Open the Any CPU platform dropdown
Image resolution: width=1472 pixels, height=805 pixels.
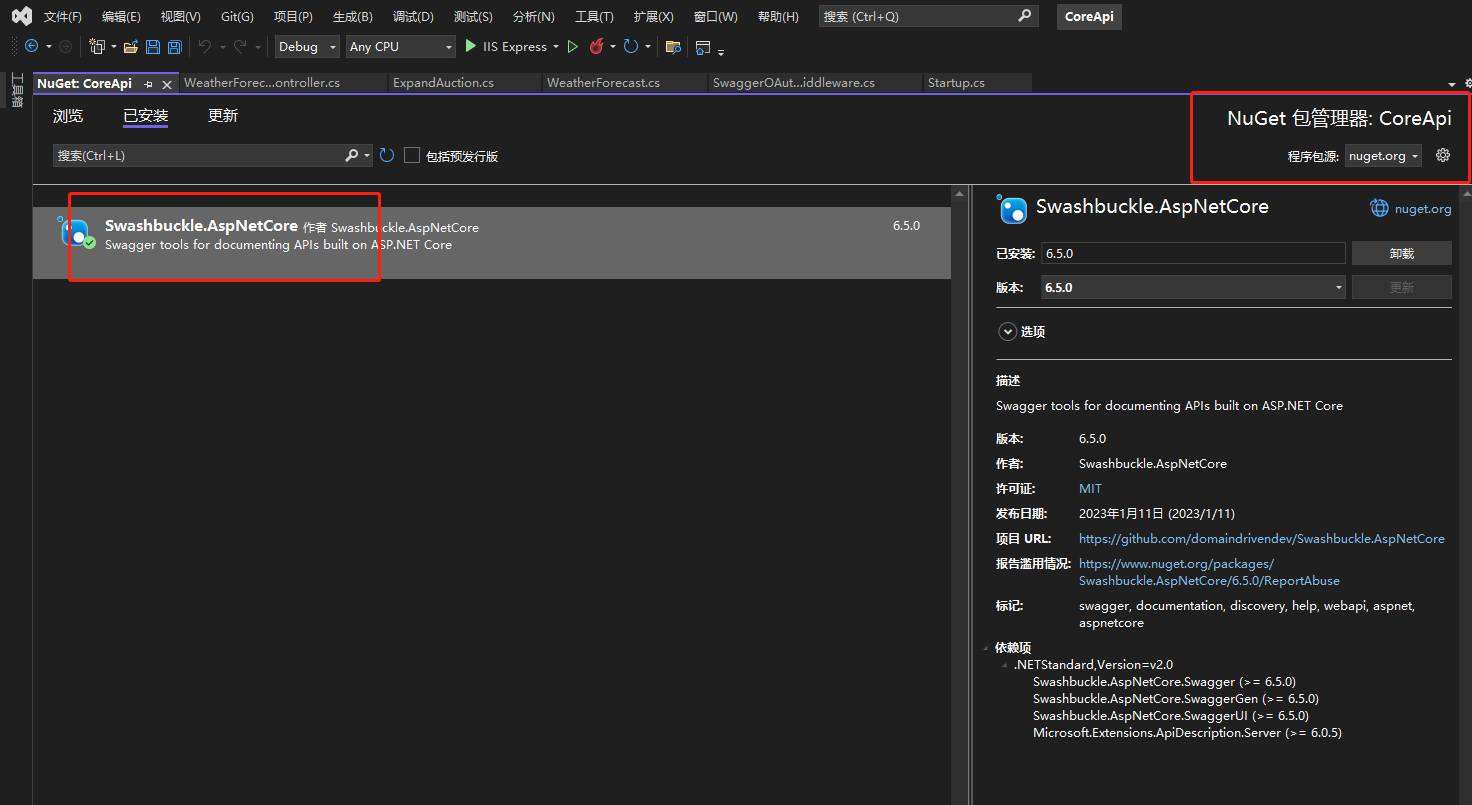[400, 46]
